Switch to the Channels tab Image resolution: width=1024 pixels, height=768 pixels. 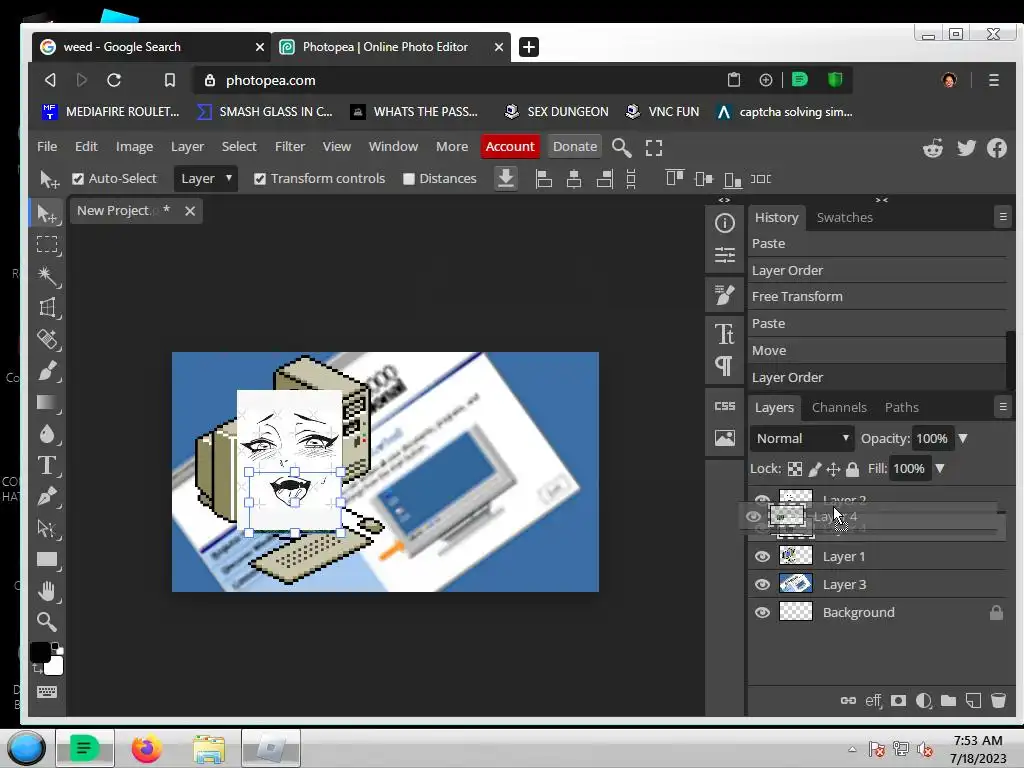click(x=839, y=408)
